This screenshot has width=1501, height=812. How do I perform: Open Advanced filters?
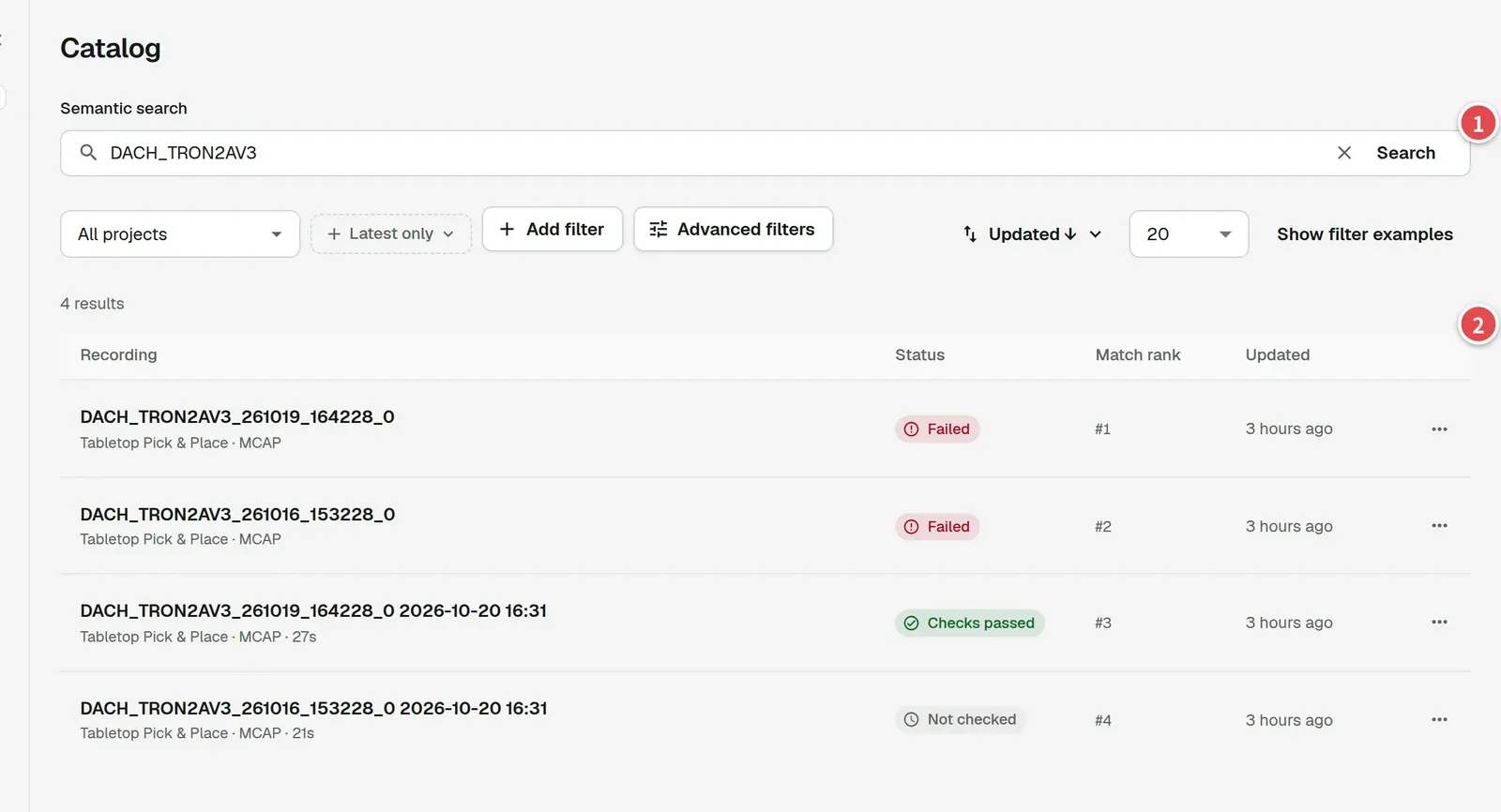click(x=733, y=229)
